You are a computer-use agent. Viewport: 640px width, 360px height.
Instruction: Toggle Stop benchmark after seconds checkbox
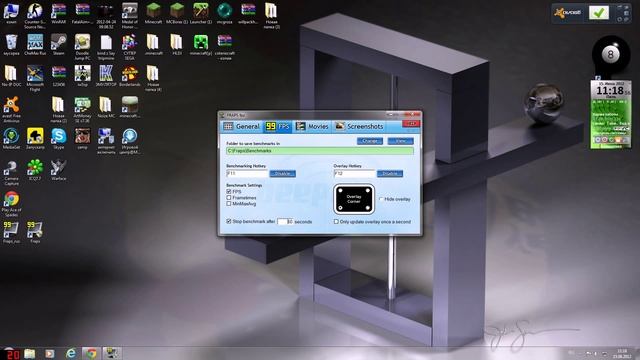click(229, 221)
